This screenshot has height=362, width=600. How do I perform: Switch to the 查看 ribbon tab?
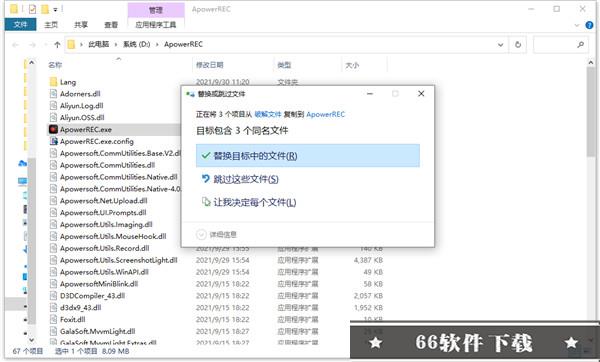click(111, 25)
